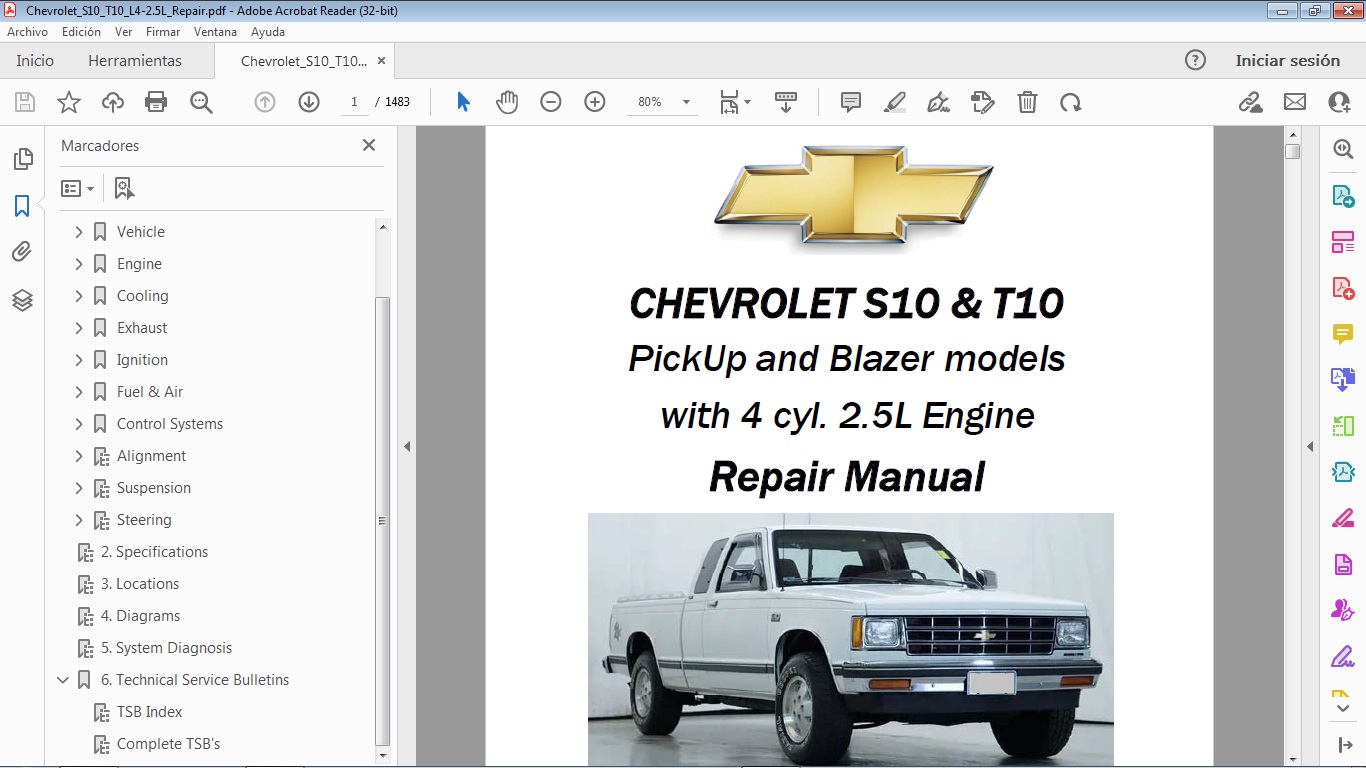The image size is (1366, 768).
Task: Select the Hand tool in the toolbar
Action: pyautogui.click(x=507, y=101)
